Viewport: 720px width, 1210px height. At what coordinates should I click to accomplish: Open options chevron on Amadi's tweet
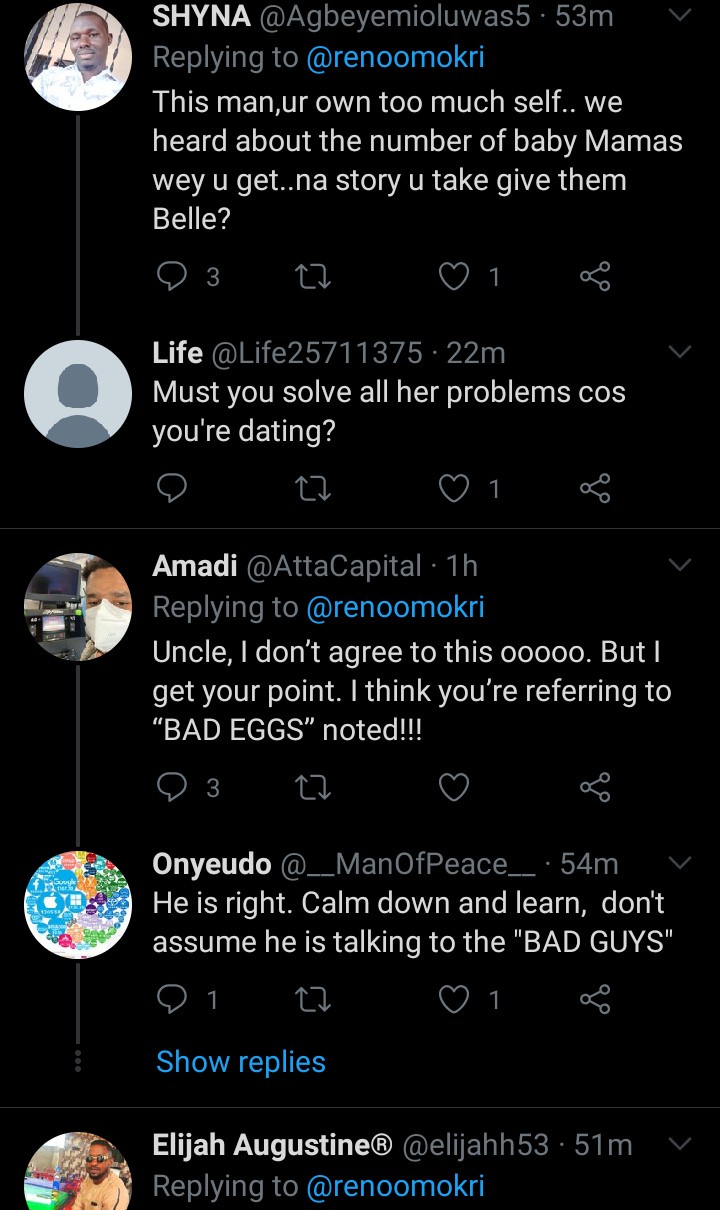[x=679, y=565]
